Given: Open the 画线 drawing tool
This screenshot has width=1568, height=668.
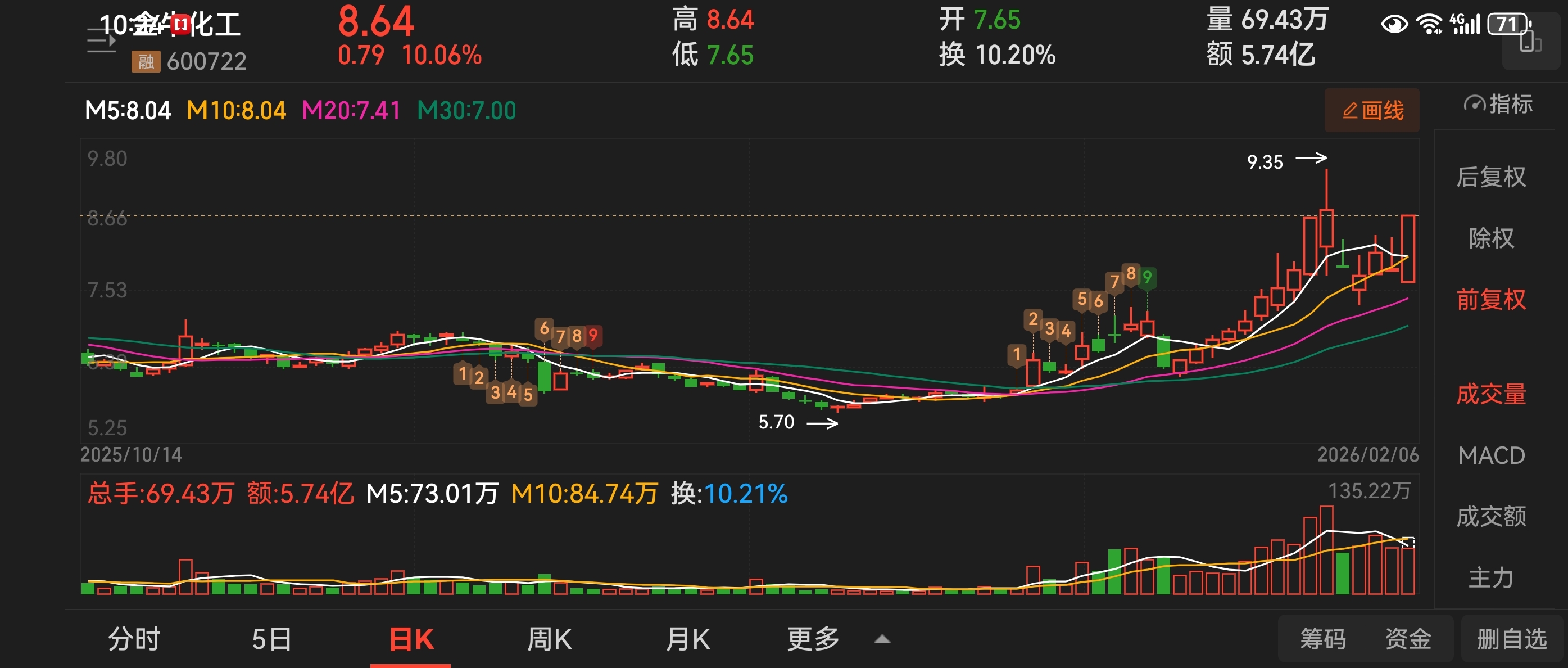Looking at the screenshot, I should pos(1372,110).
